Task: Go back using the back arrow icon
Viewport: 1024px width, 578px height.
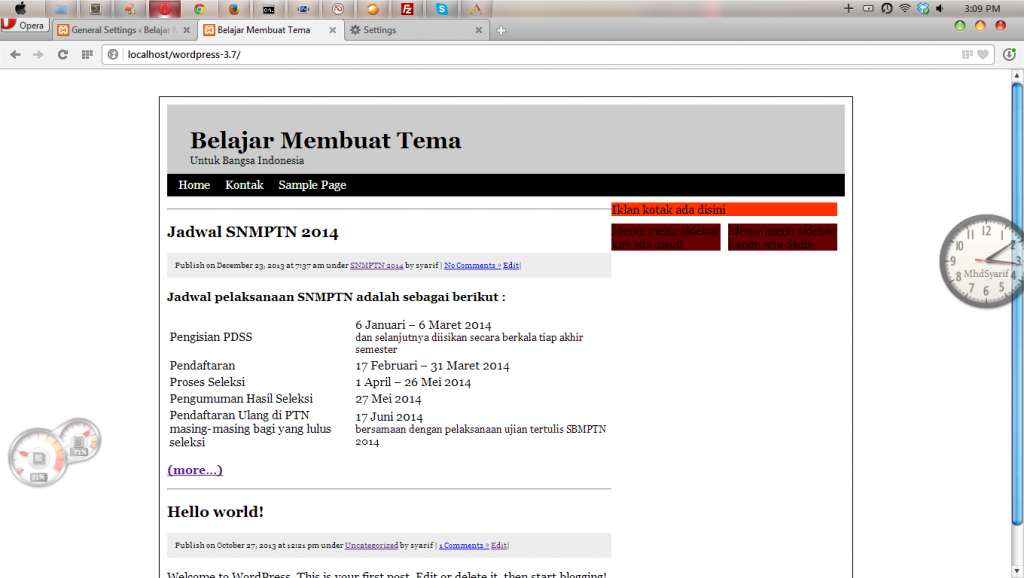Action: pos(17,53)
